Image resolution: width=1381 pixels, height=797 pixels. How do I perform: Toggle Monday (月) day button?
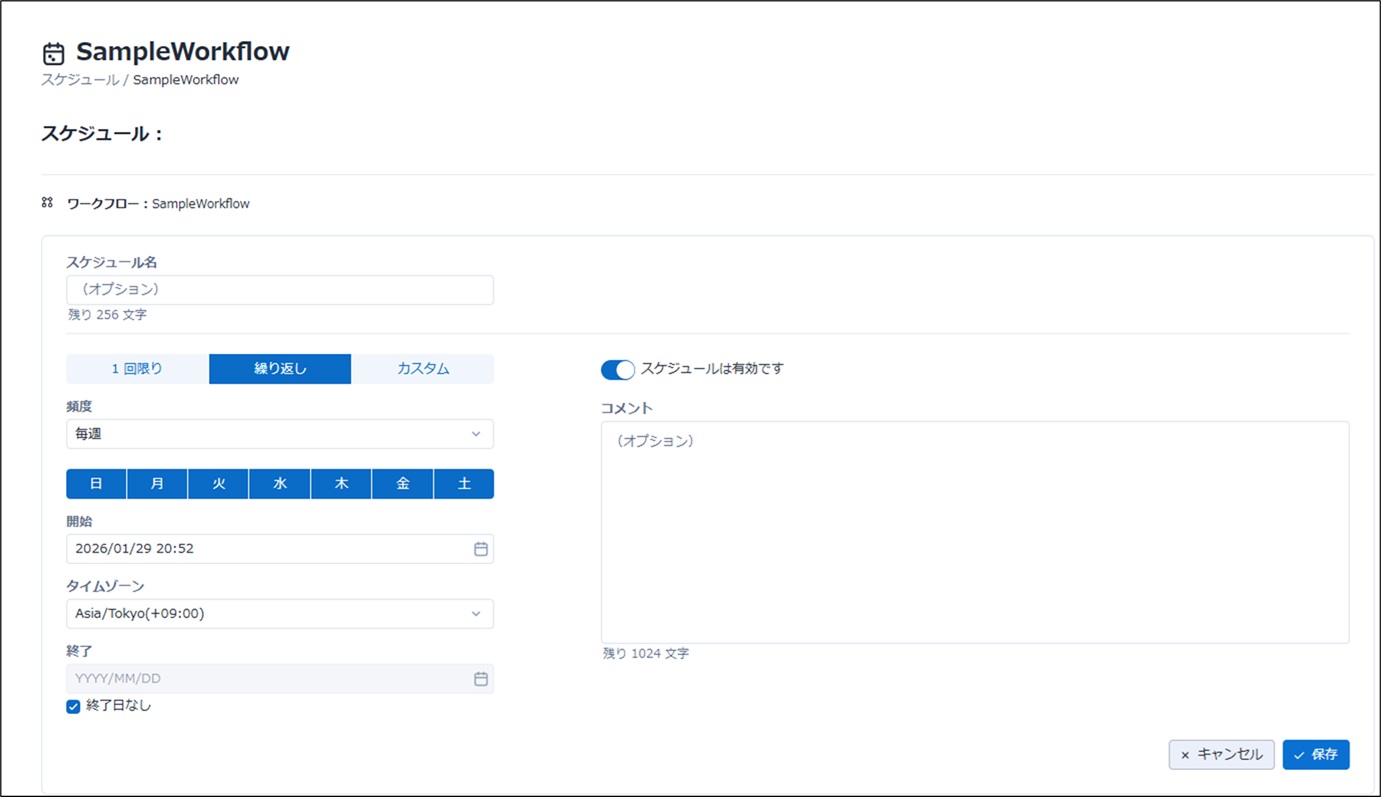[x=157, y=484]
